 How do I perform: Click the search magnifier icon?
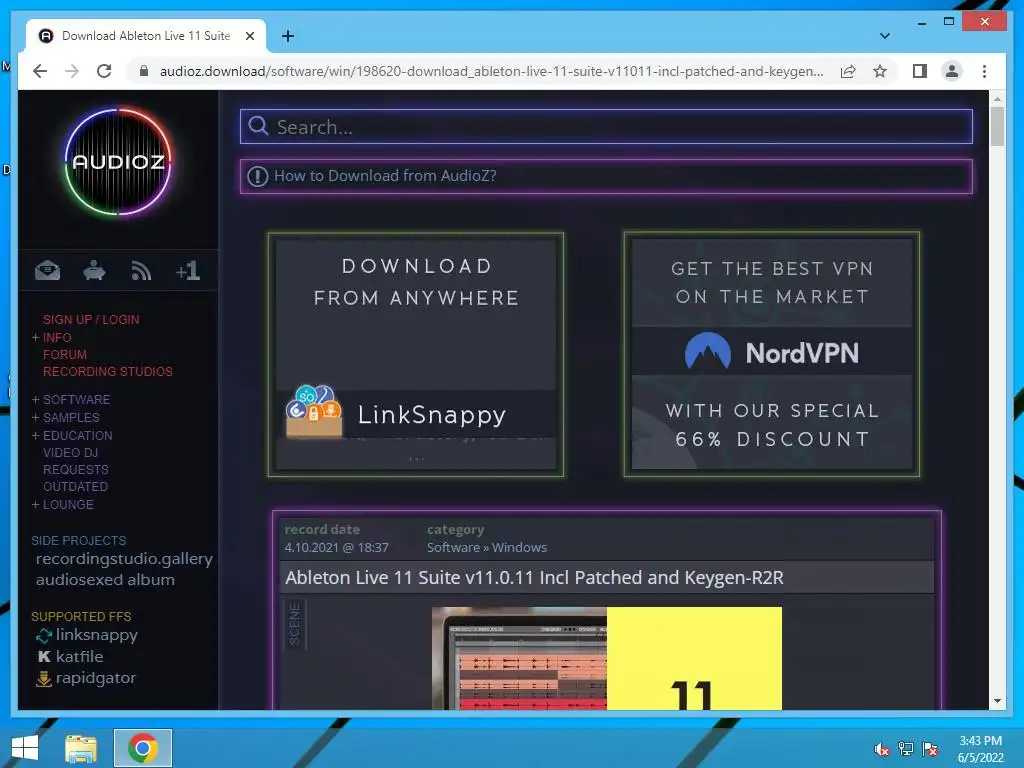click(x=259, y=126)
